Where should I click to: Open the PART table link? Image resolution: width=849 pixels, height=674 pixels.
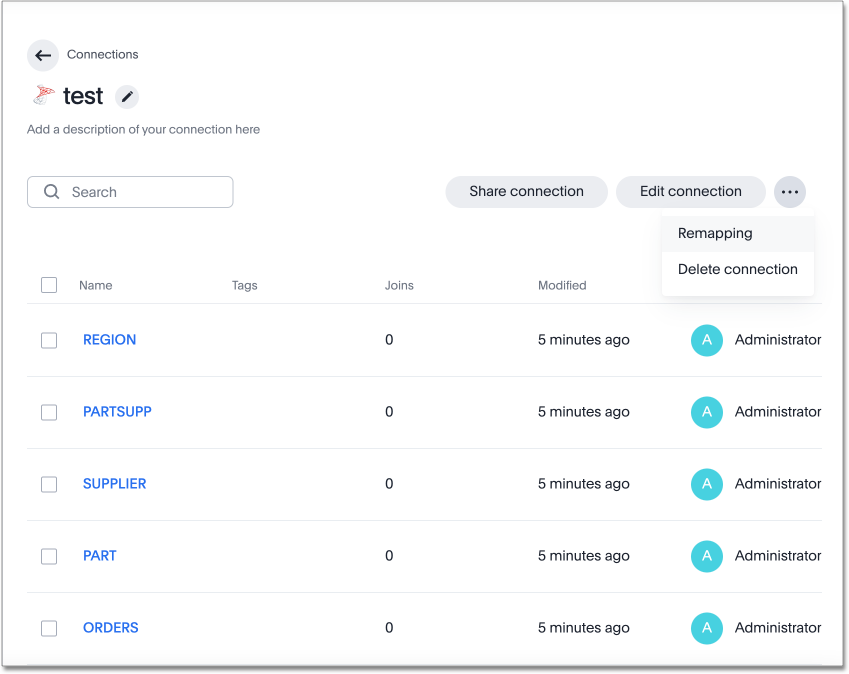pyautogui.click(x=100, y=556)
